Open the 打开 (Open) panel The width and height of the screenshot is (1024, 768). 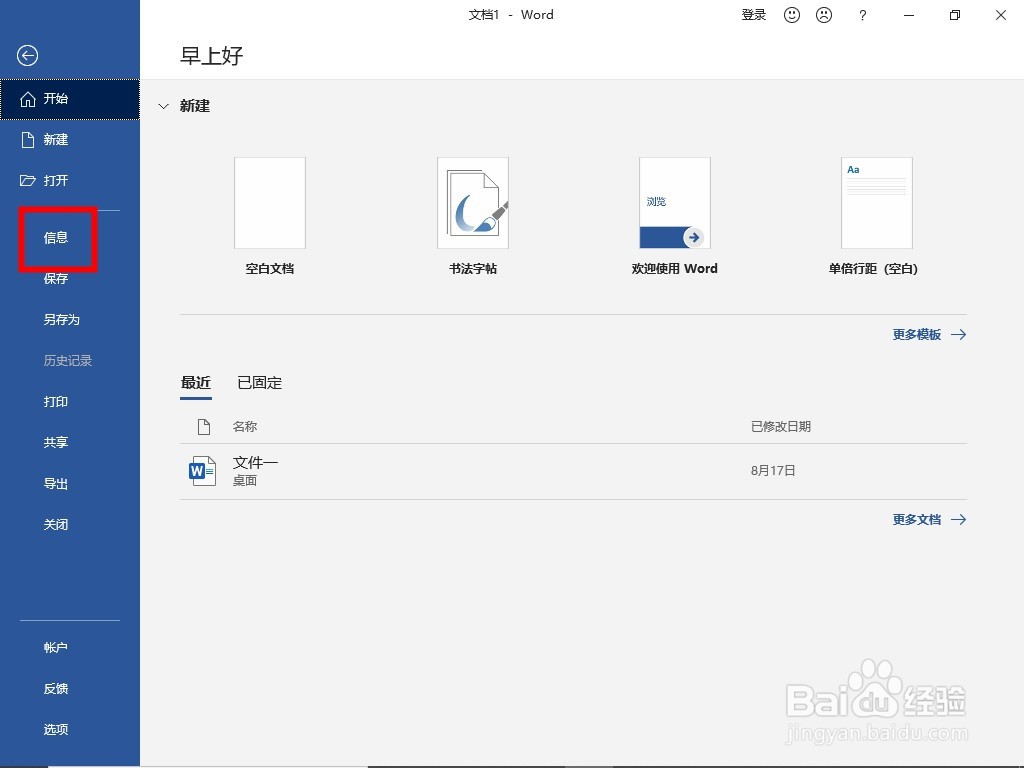[x=55, y=180]
